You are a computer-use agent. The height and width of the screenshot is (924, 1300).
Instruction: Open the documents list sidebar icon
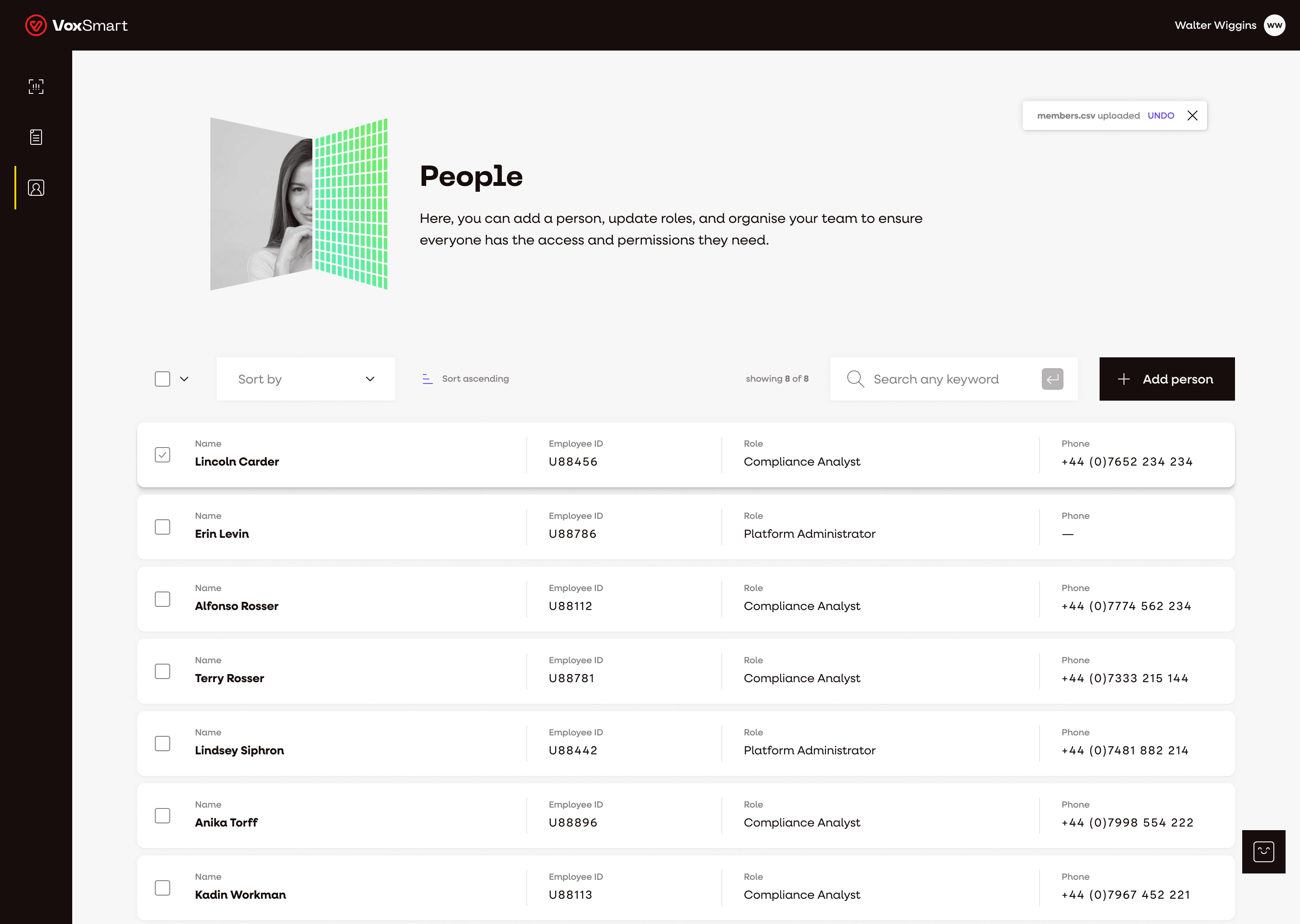coord(36,137)
